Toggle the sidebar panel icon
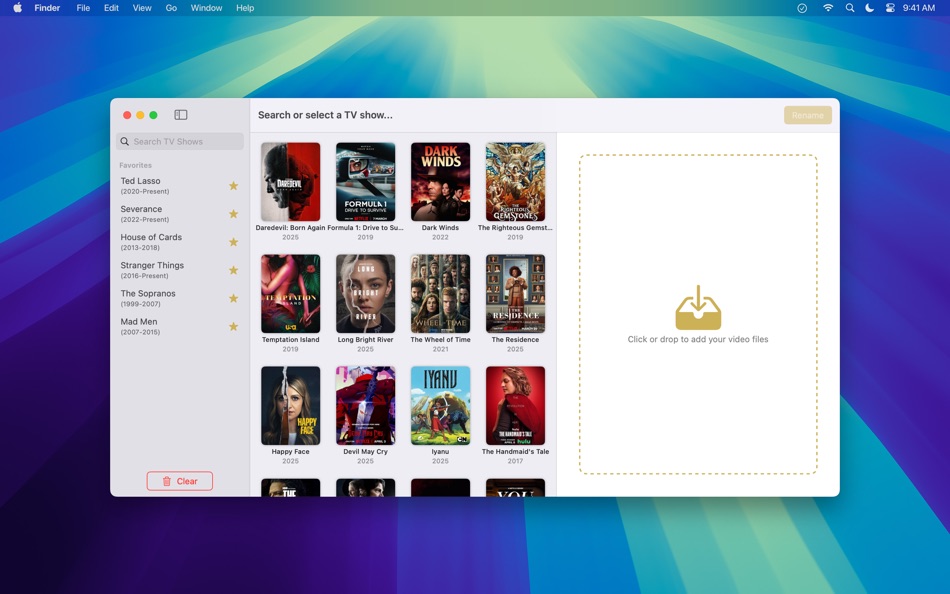 (181, 115)
